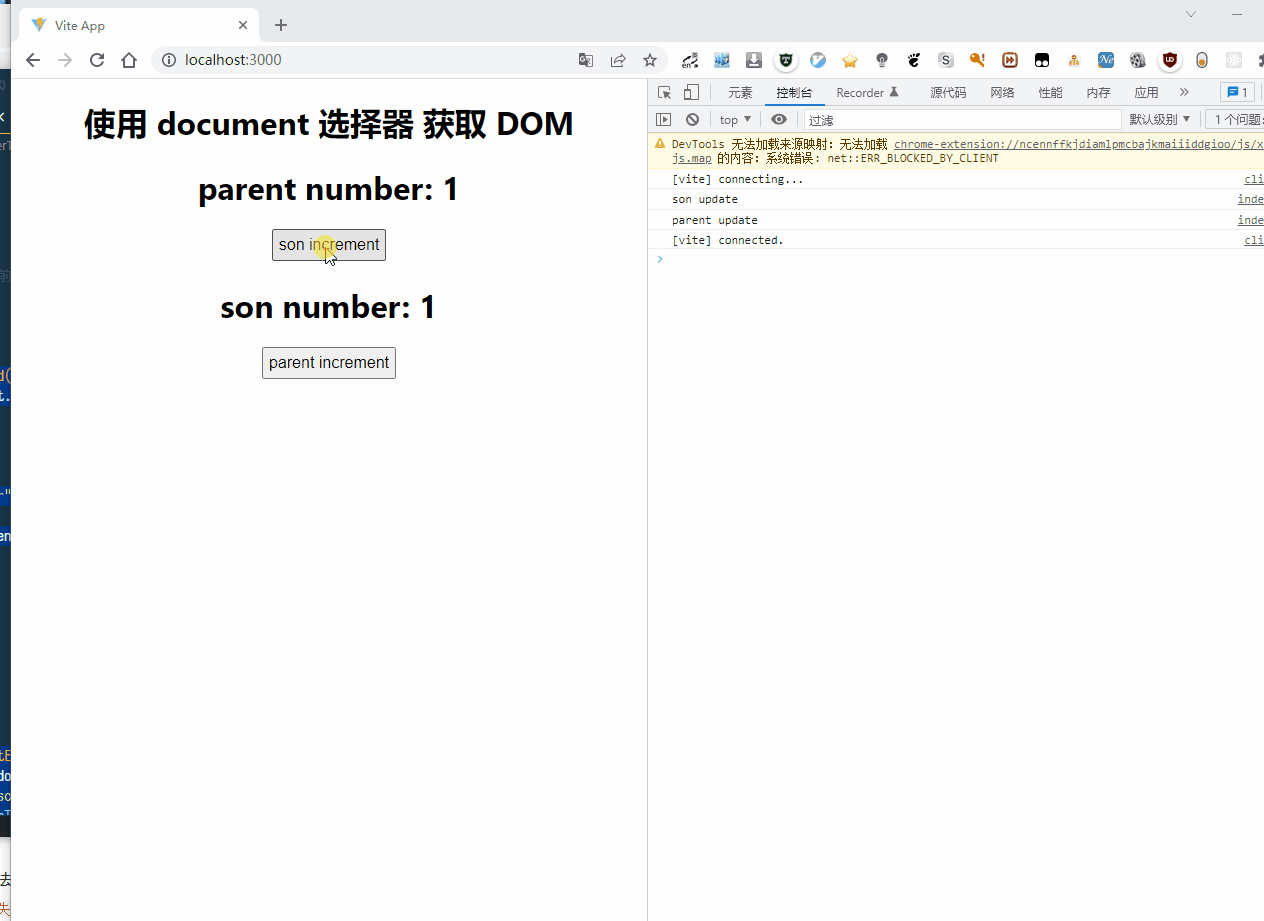Screen dimensions: 1264x921
Task: Reload the localhost page
Action: (97, 60)
